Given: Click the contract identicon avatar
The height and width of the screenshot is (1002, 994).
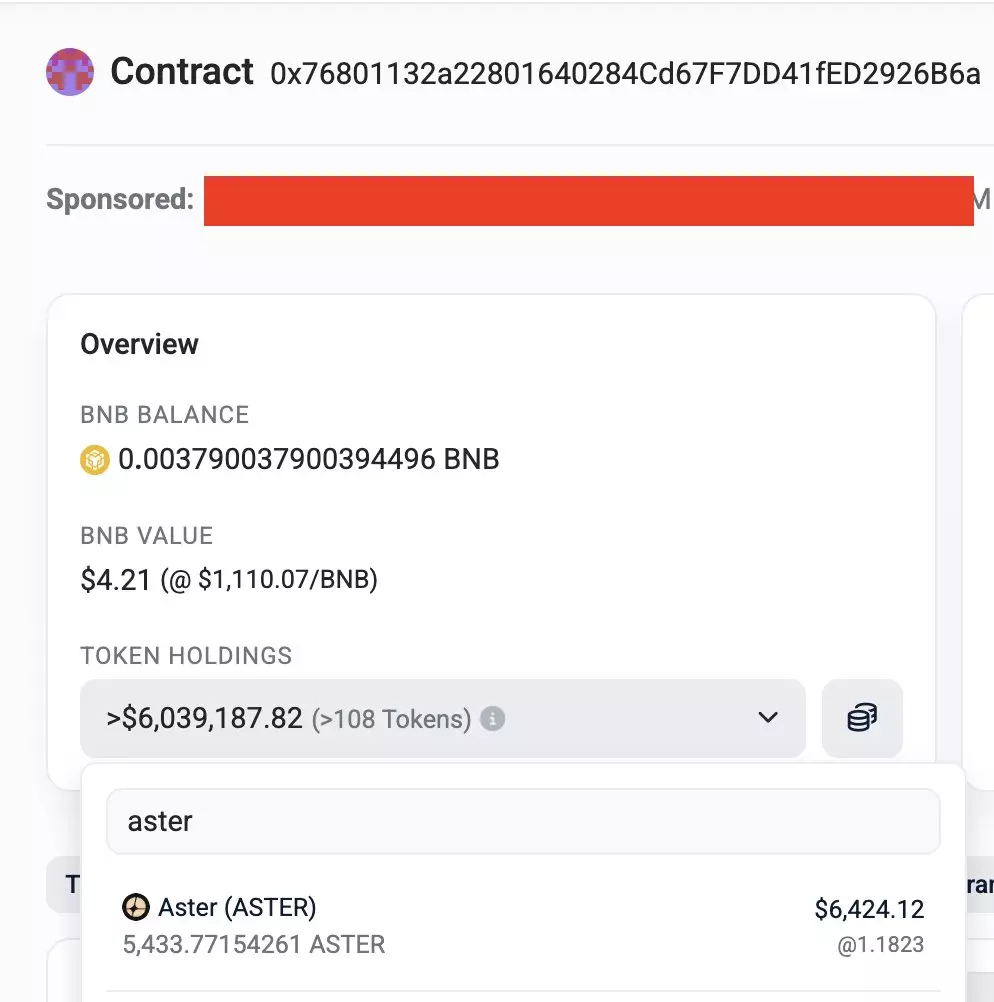Looking at the screenshot, I should coord(70,72).
